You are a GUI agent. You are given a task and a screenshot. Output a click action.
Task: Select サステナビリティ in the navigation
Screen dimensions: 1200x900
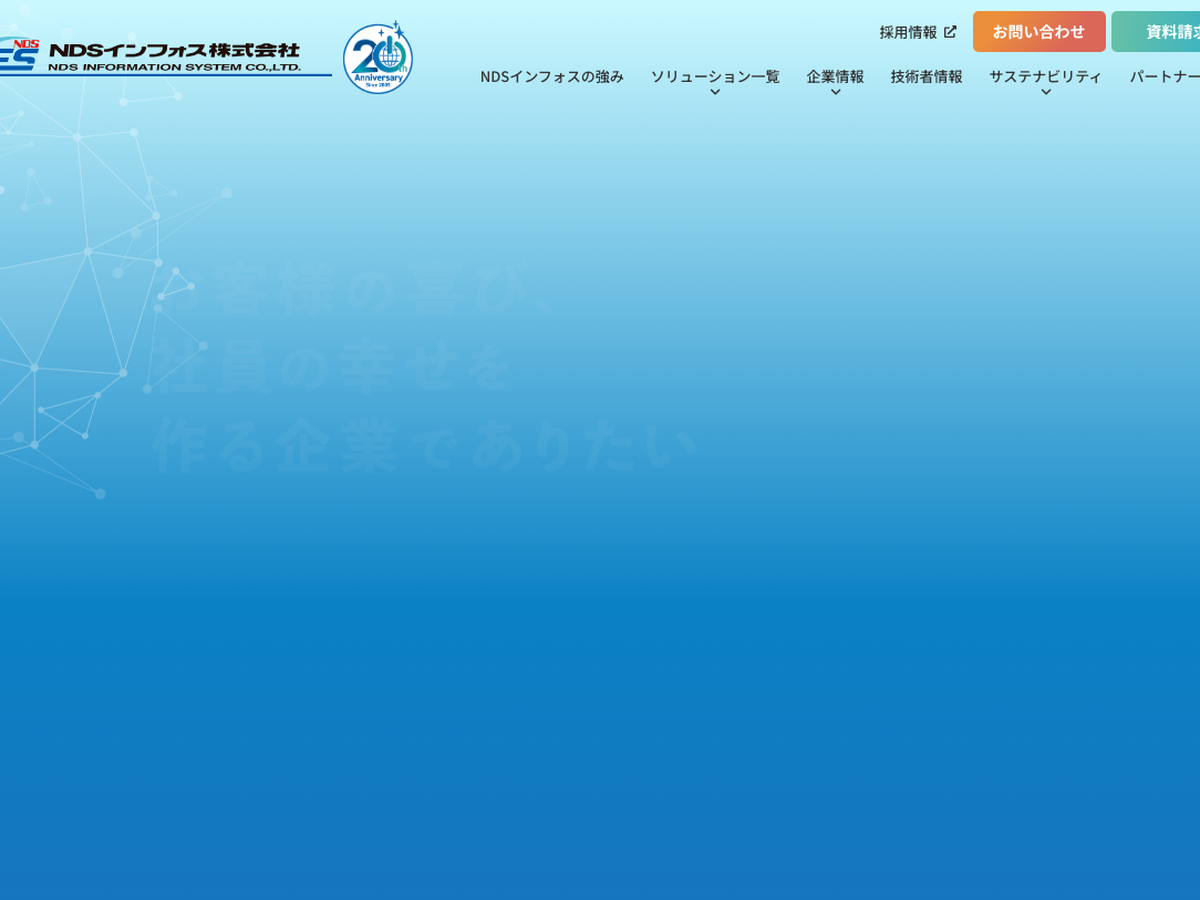point(1045,76)
